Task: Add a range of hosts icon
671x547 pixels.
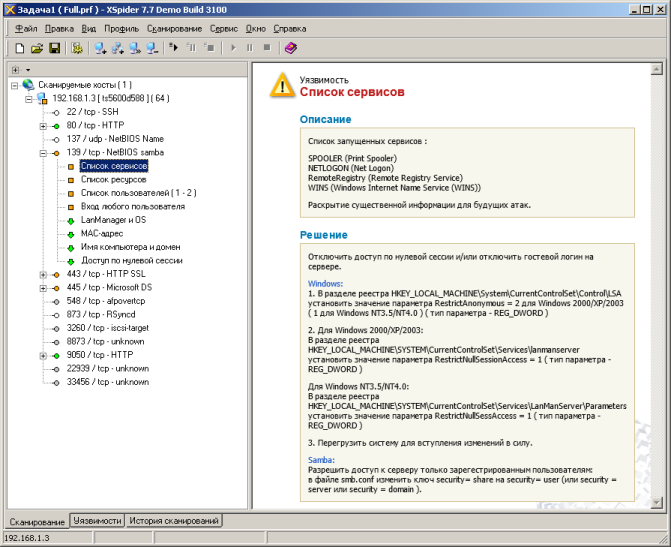Action: 118,48
